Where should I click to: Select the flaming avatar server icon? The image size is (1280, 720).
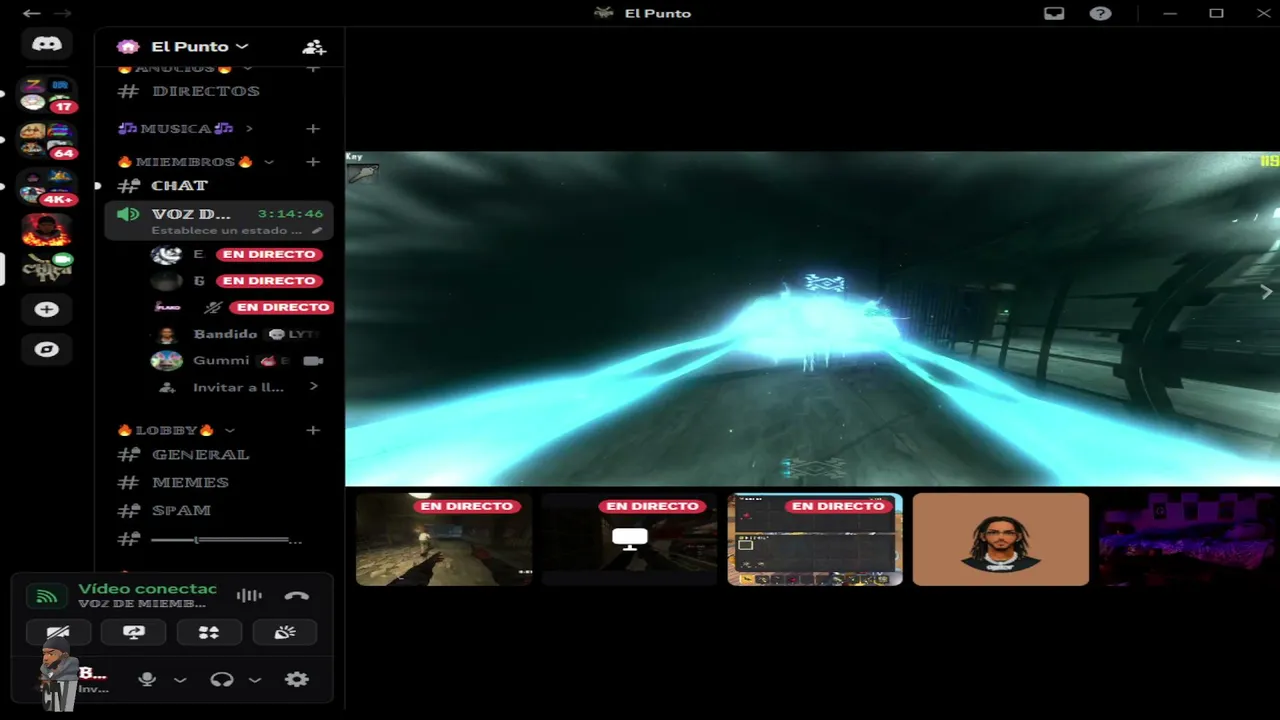(x=46, y=229)
